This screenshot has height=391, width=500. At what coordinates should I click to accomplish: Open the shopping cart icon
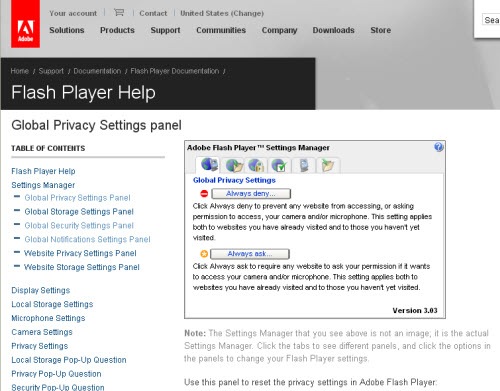pyautogui.click(x=119, y=13)
